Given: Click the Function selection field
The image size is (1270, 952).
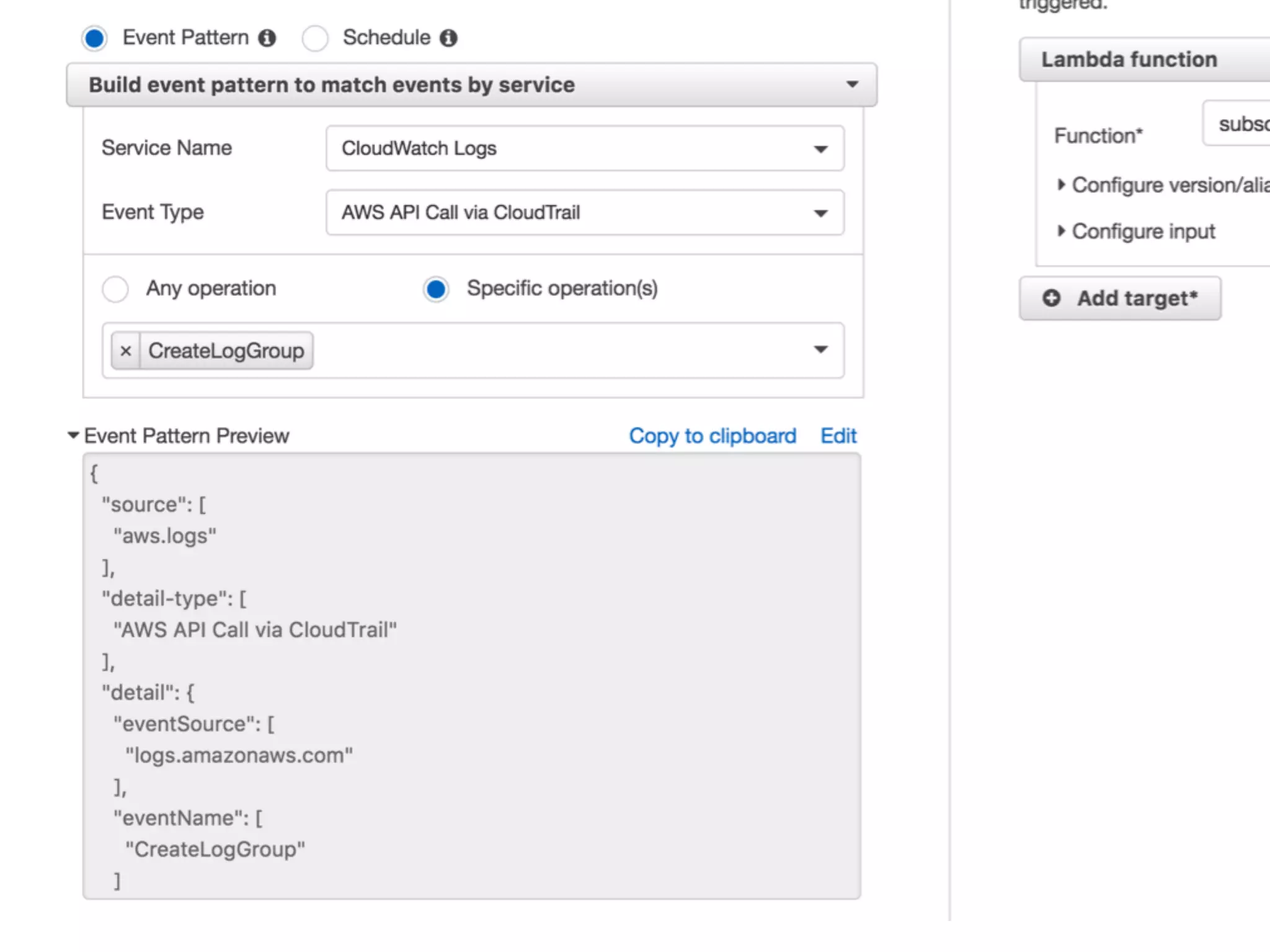Looking at the screenshot, I should (1237, 124).
